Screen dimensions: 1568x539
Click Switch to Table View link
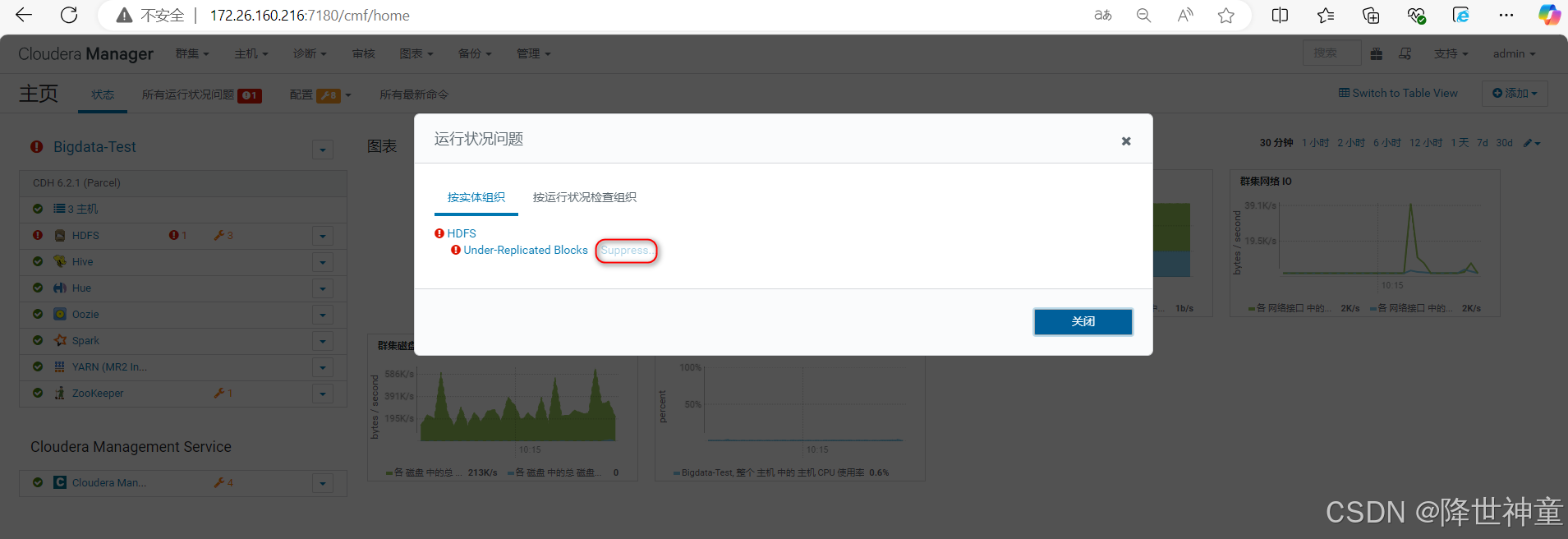[x=1399, y=93]
